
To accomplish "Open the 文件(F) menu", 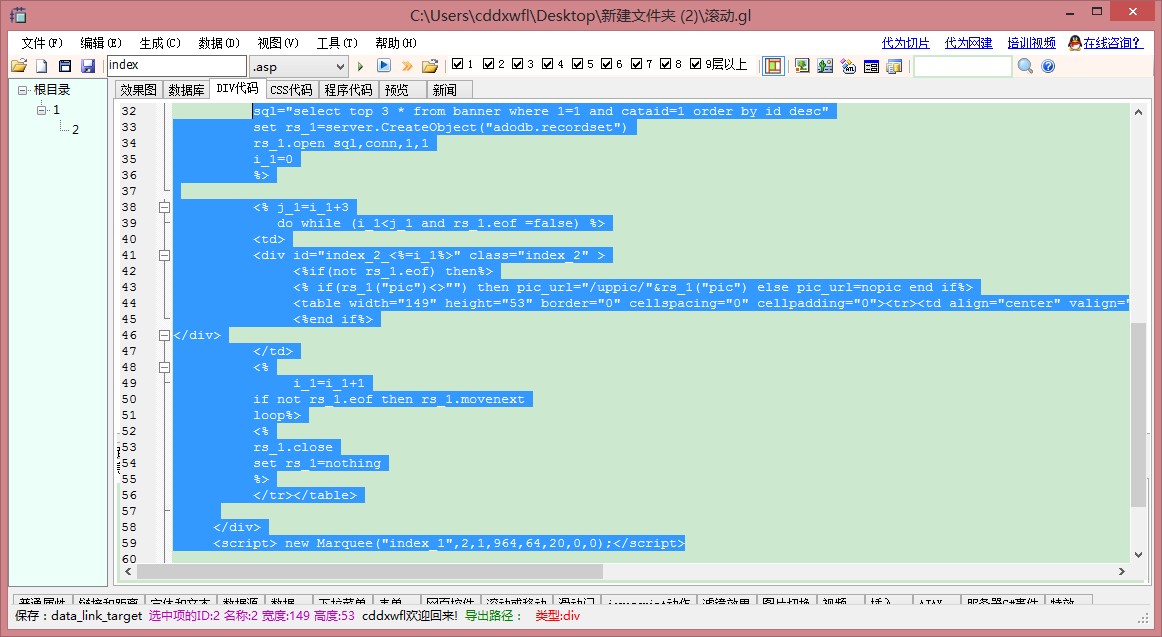I will point(42,43).
